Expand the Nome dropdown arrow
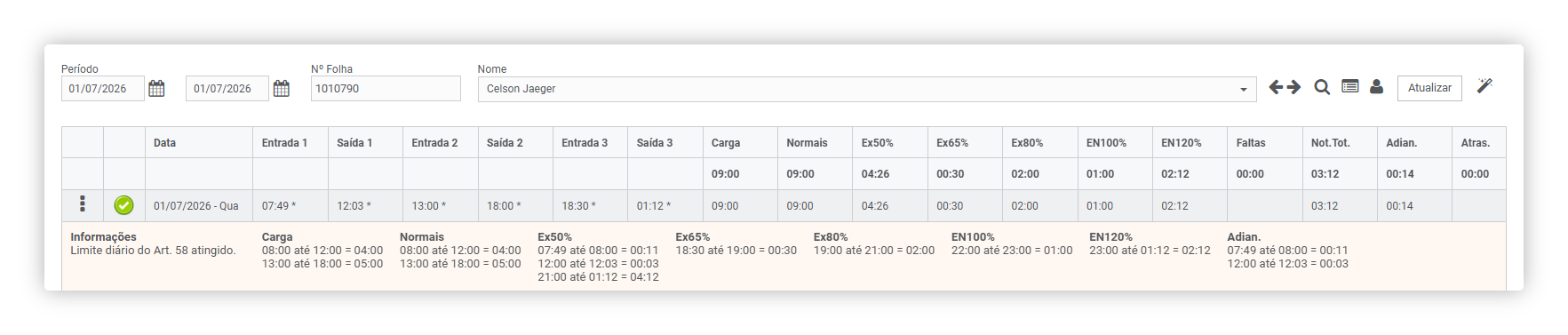Image resolution: width=1568 pixels, height=335 pixels. coord(1243,89)
